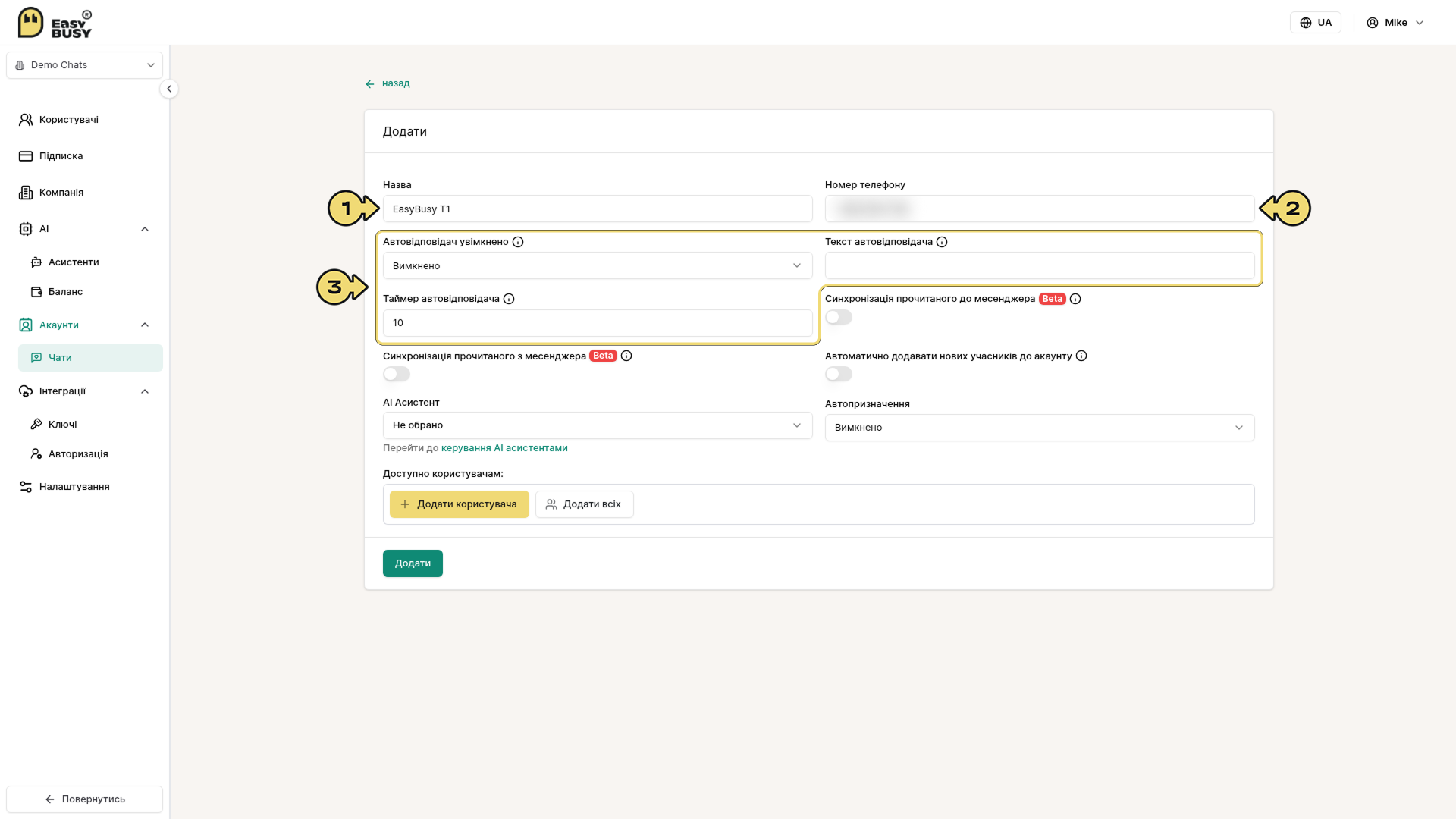
Task: Click the info icon beside Таймер автовідповідача
Action: click(x=509, y=299)
